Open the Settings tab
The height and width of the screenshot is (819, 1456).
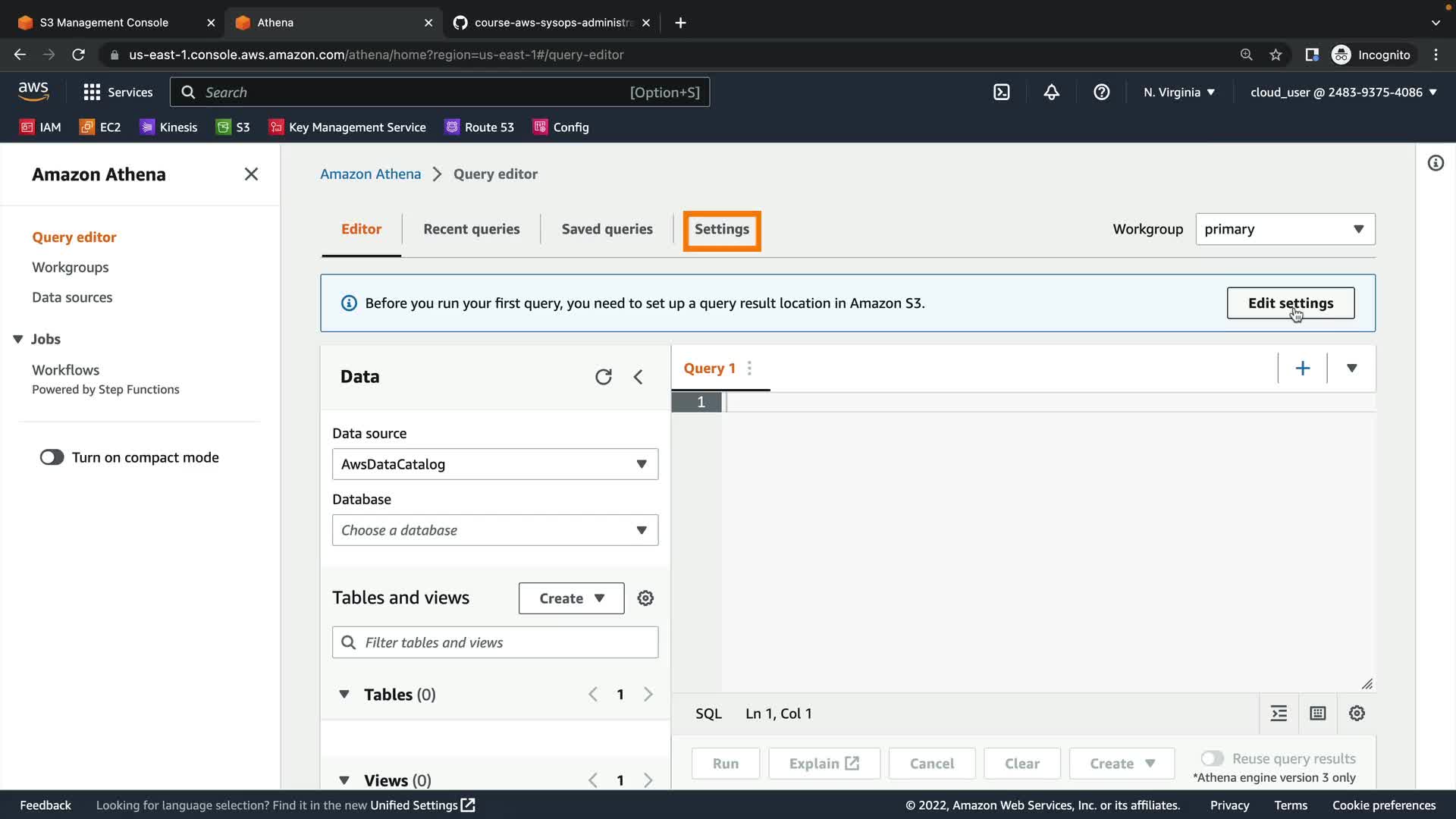tap(721, 230)
